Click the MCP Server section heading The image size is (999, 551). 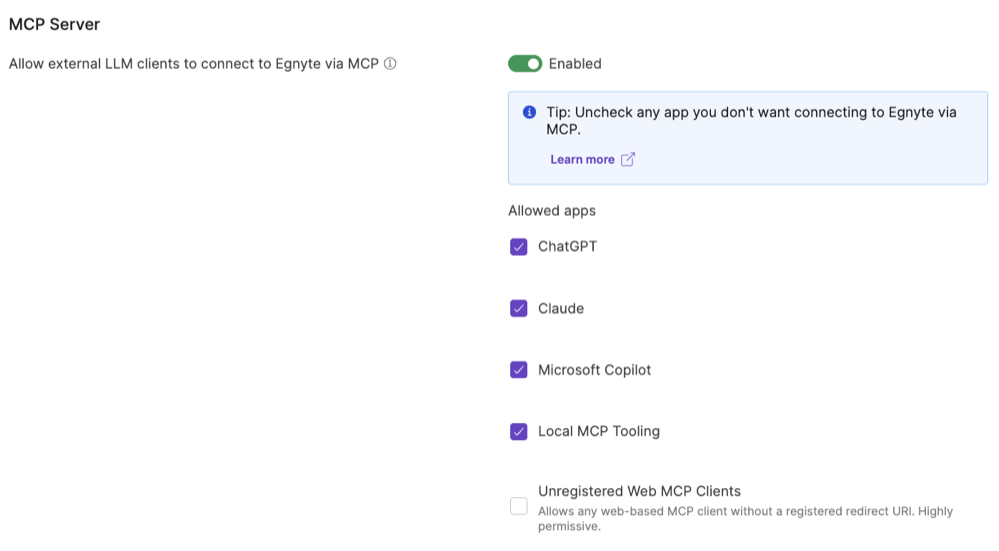[54, 24]
